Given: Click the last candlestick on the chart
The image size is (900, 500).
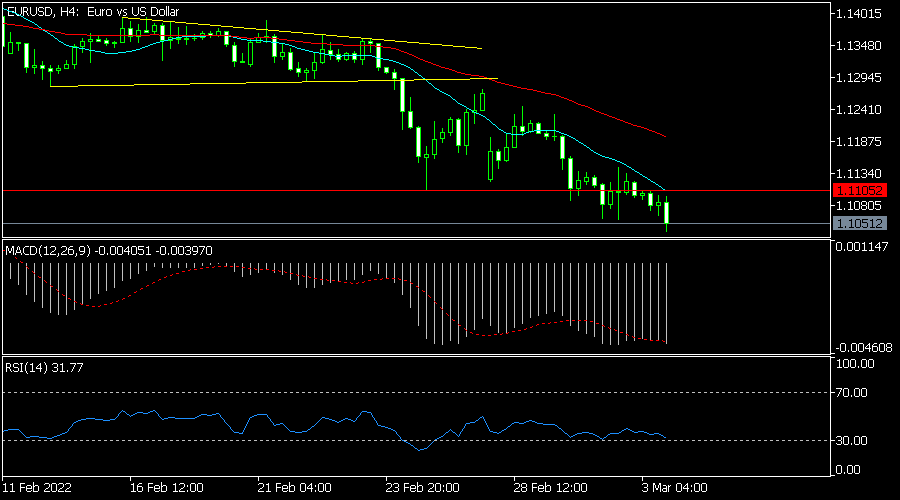Looking at the screenshot, I should (x=667, y=213).
